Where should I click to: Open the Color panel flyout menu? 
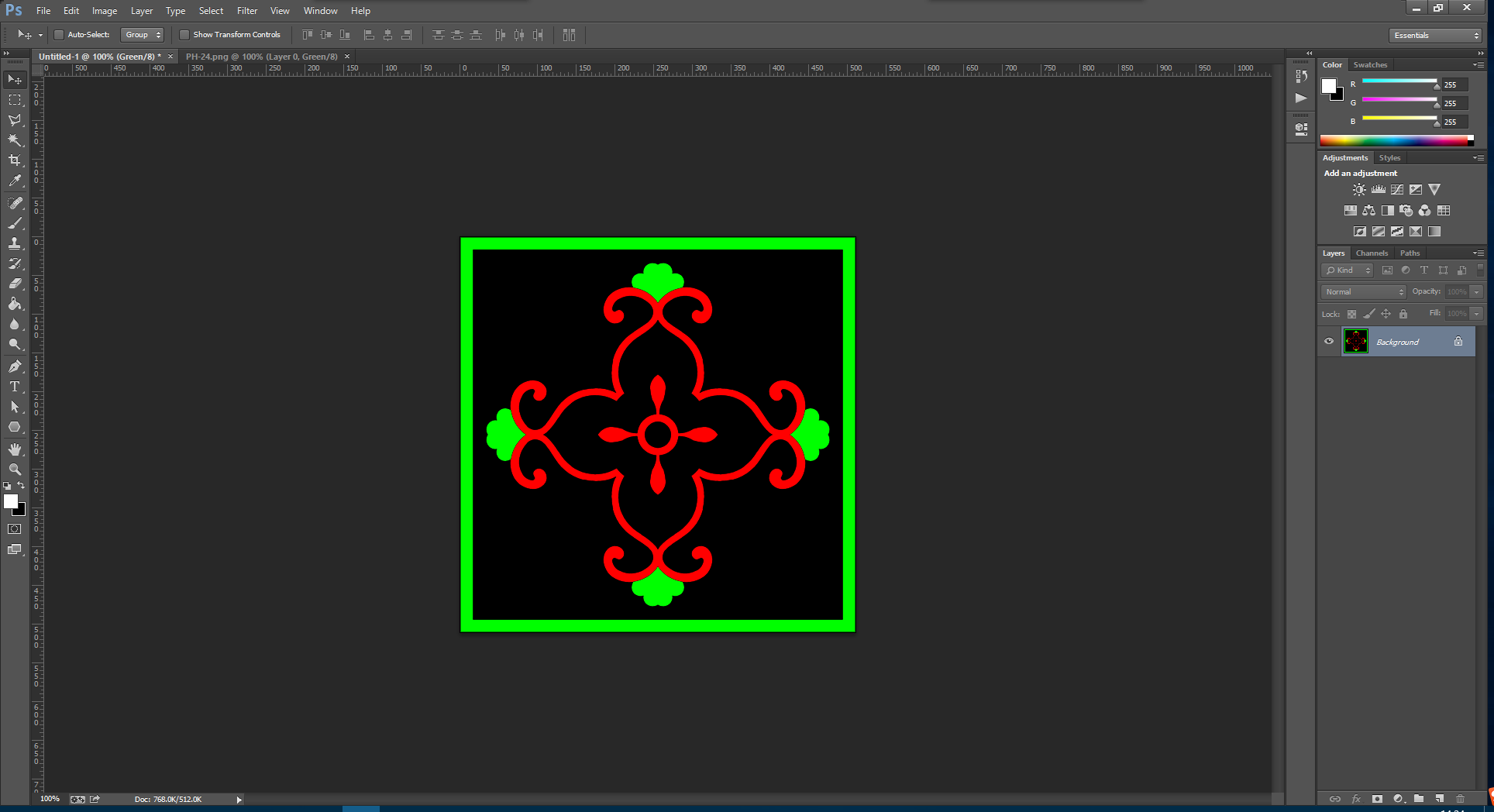tap(1479, 65)
